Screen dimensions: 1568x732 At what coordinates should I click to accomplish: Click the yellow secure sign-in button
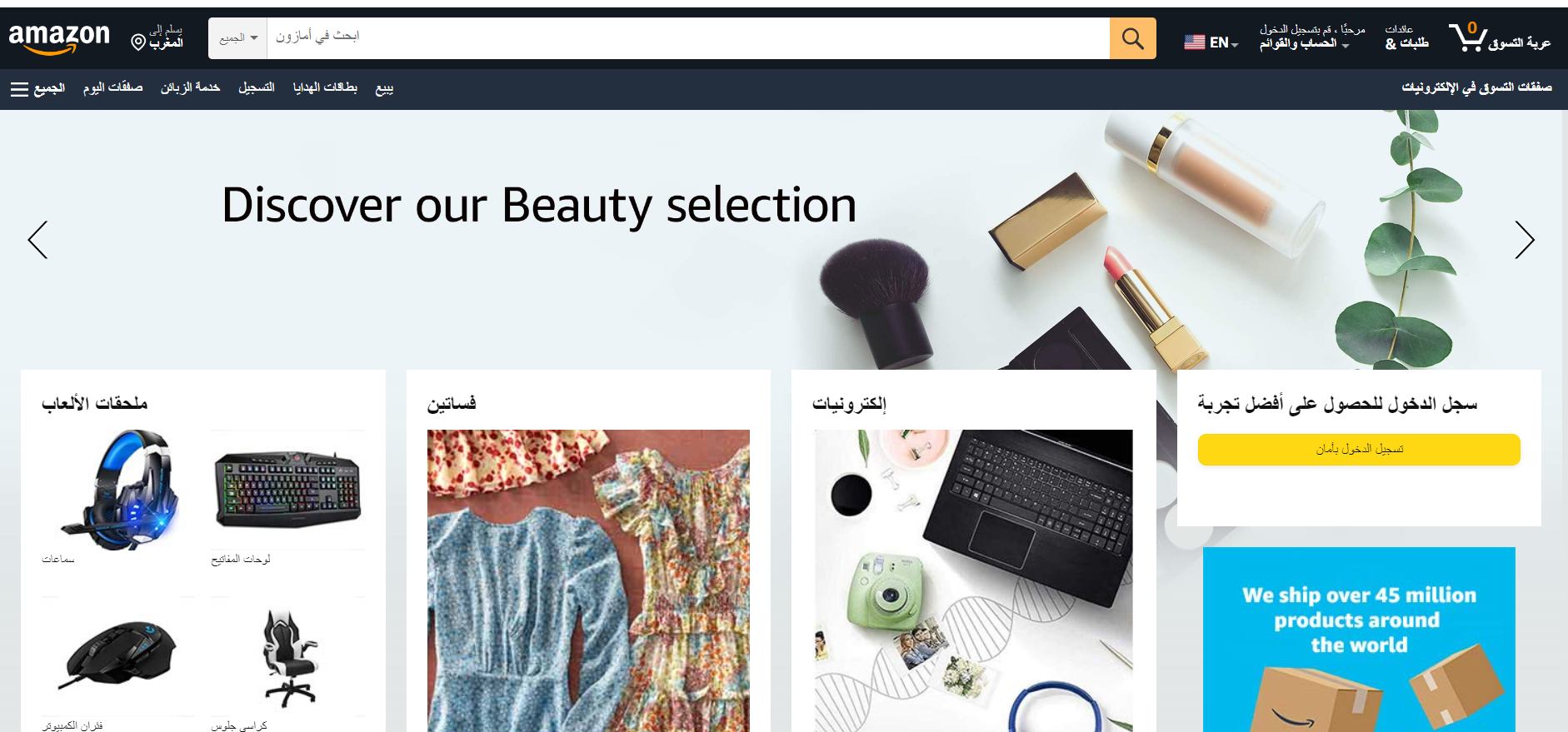coord(1358,450)
